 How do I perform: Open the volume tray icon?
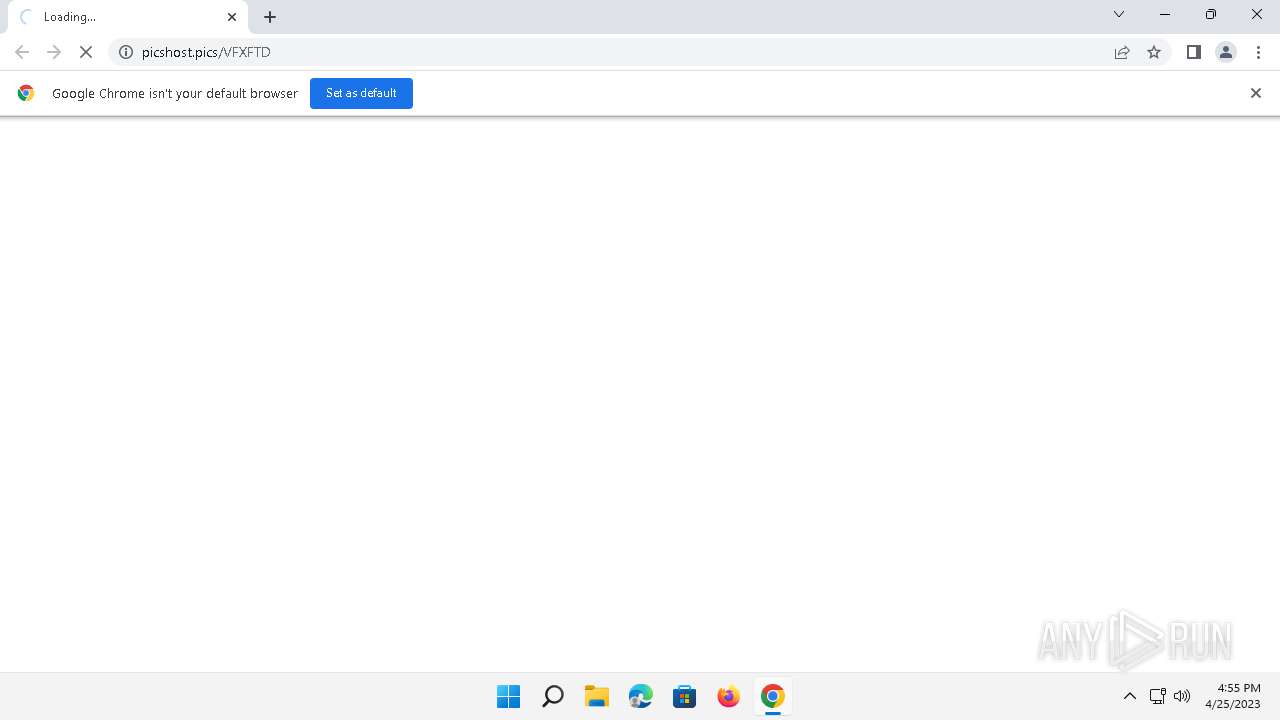1182,696
